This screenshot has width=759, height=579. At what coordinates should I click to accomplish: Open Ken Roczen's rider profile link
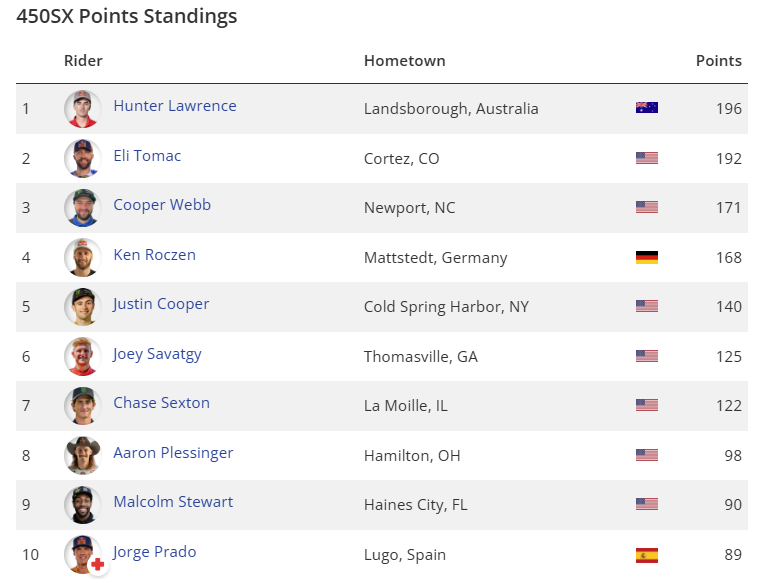coord(154,254)
